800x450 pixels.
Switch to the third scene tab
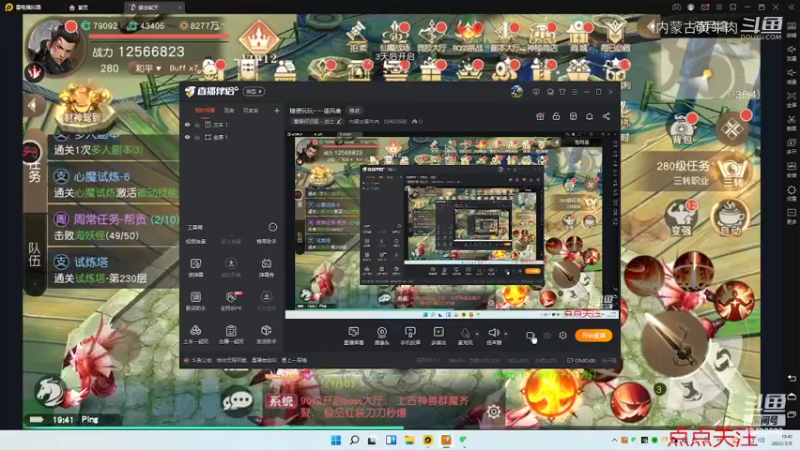point(251,110)
